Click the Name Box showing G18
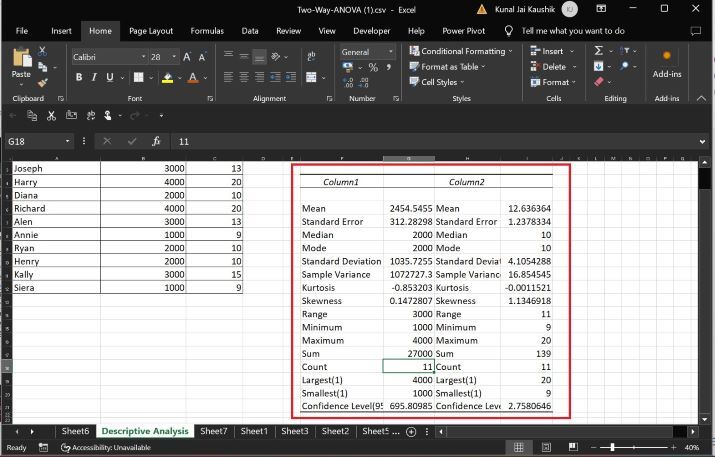 coord(33,142)
